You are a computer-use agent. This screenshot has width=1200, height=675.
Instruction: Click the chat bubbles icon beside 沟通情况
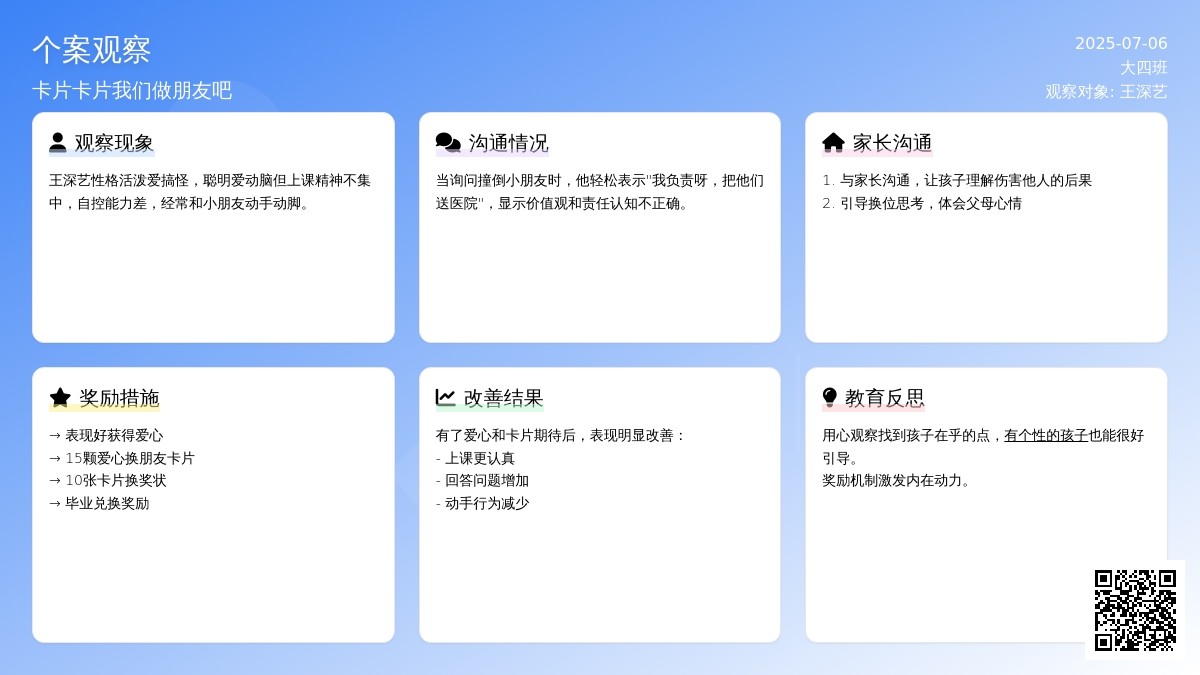coord(448,143)
